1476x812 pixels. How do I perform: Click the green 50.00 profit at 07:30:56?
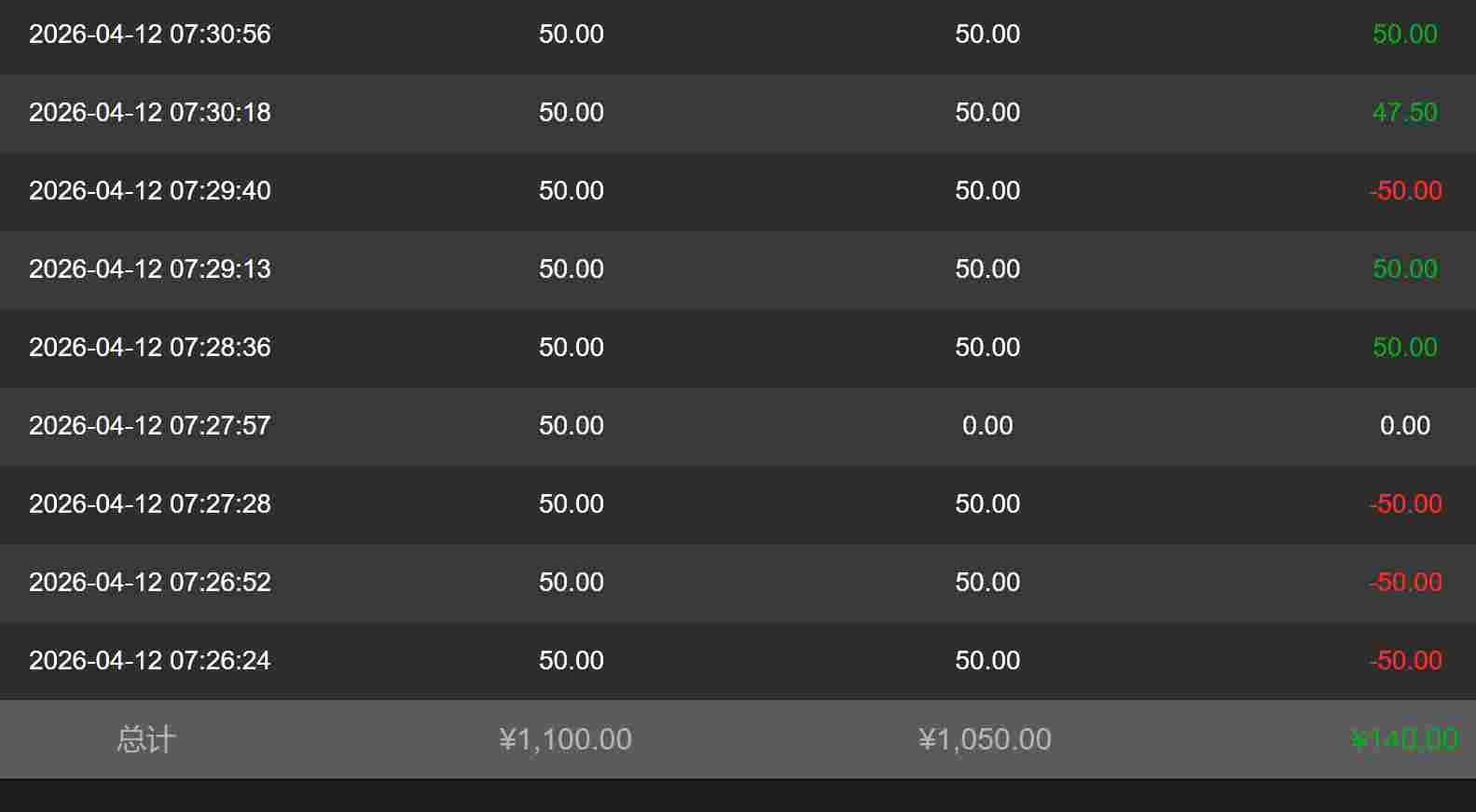pyautogui.click(x=1404, y=34)
